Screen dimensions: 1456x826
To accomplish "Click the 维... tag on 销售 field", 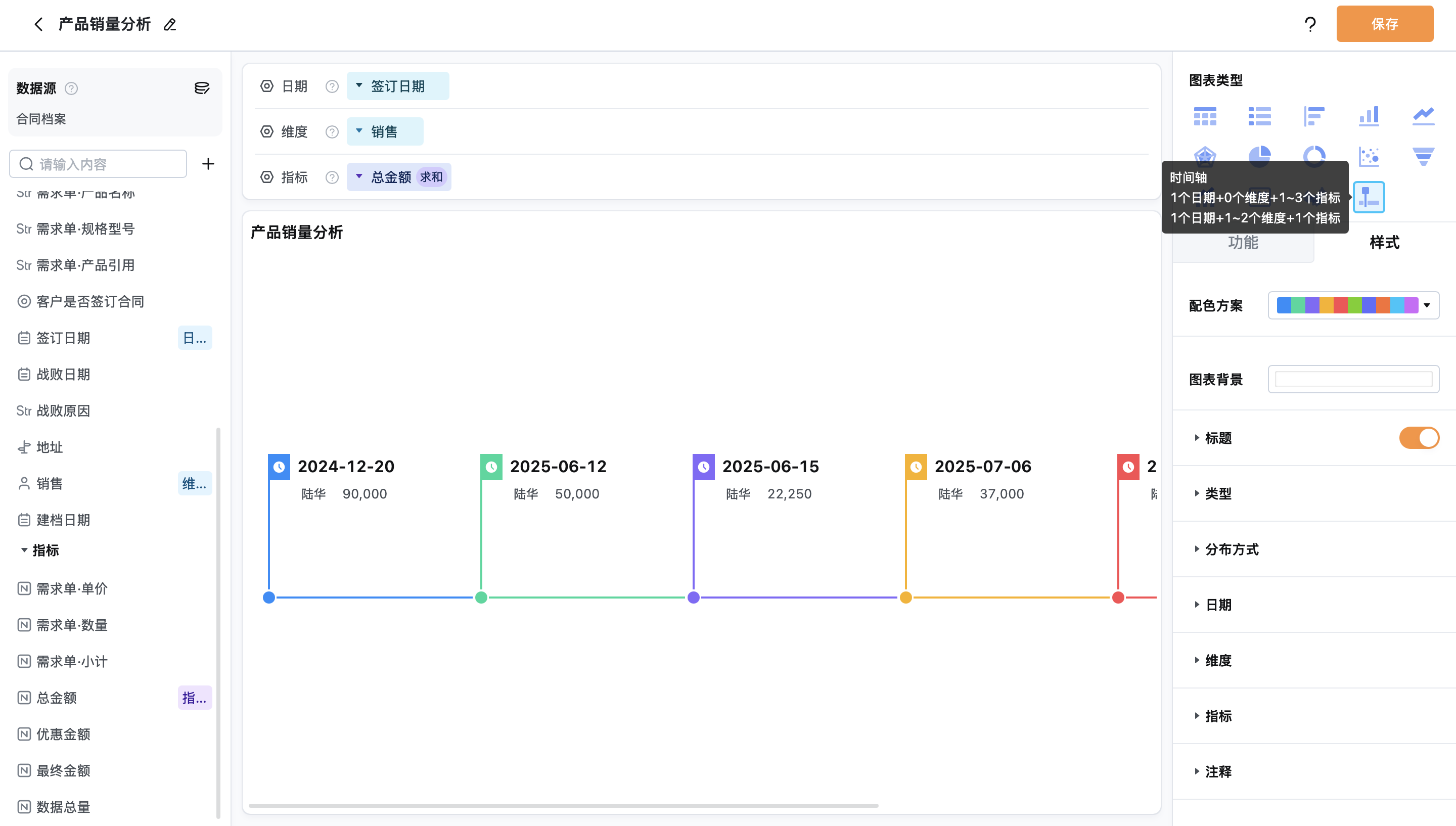I will (195, 484).
